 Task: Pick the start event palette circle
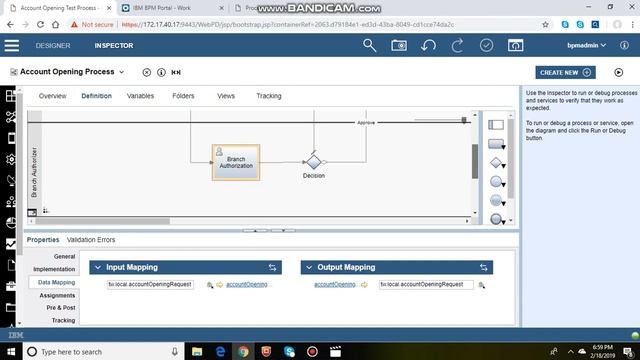(496, 182)
